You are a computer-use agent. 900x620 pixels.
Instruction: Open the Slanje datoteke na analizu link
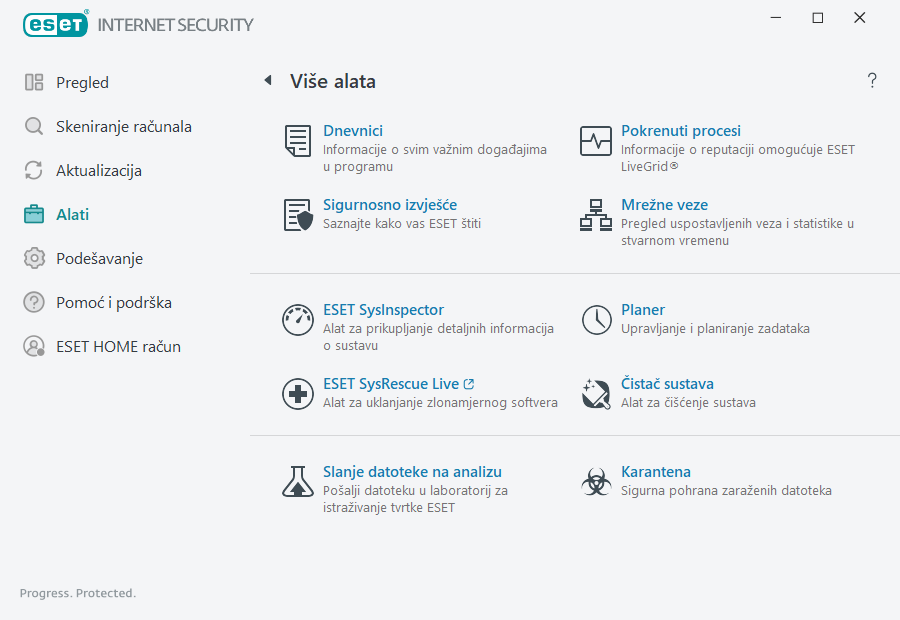(x=412, y=472)
